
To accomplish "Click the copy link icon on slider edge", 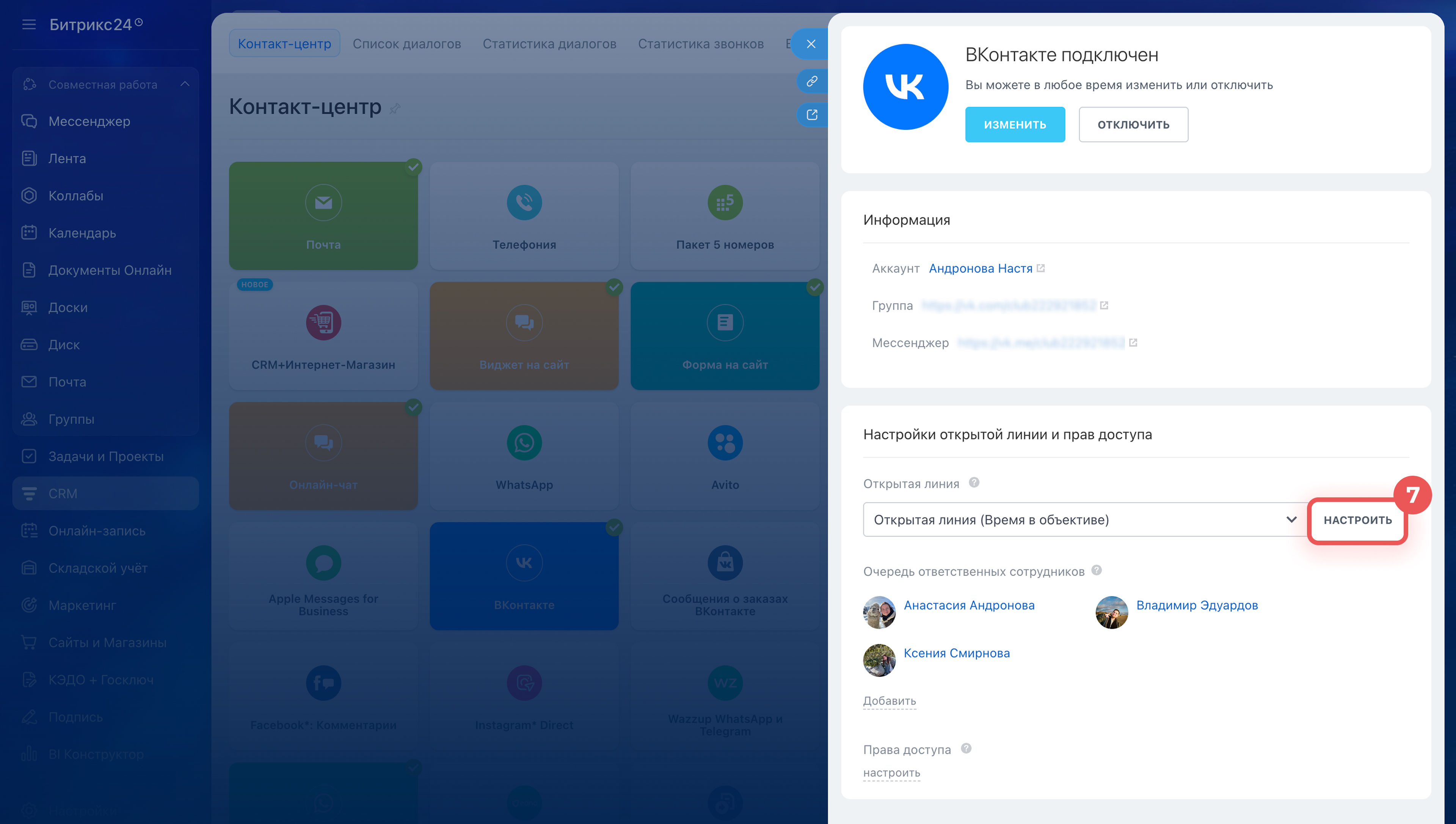I will [x=811, y=81].
